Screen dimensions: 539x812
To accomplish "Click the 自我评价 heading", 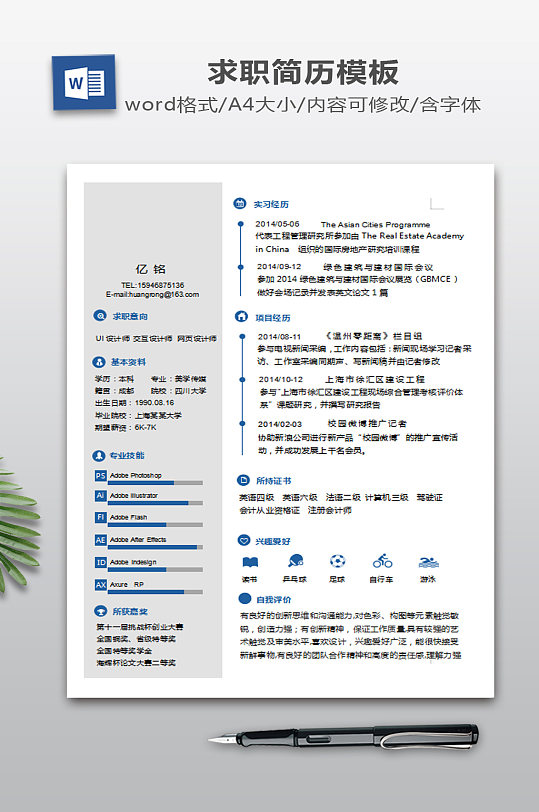I will pyautogui.click(x=274, y=599).
